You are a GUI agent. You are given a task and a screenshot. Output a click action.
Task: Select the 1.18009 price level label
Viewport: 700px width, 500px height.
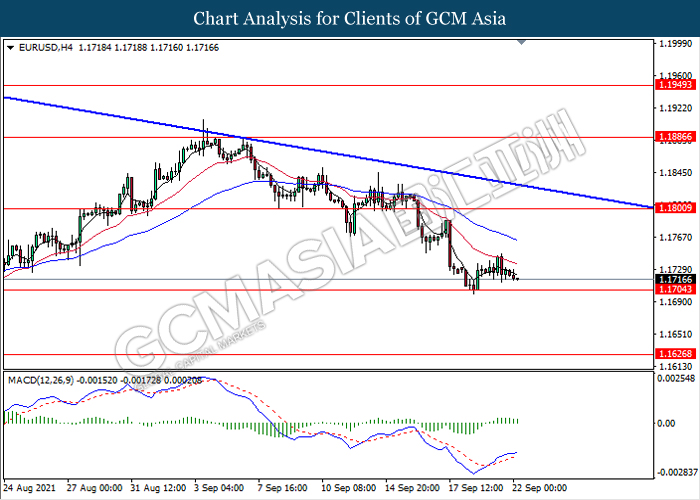point(675,208)
